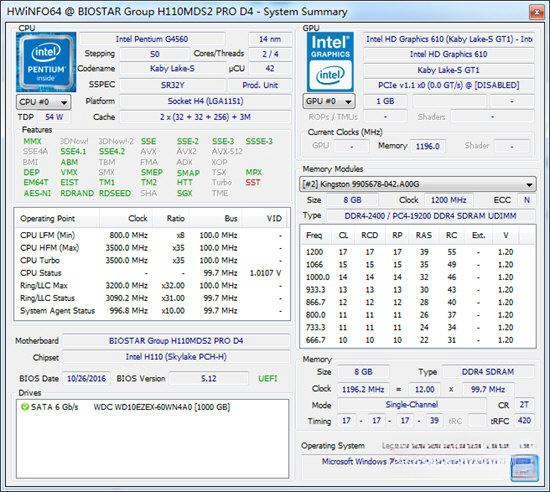Click the Intel Graphics logo
This screenshot has height=492, width=550.
pos(330,62)
